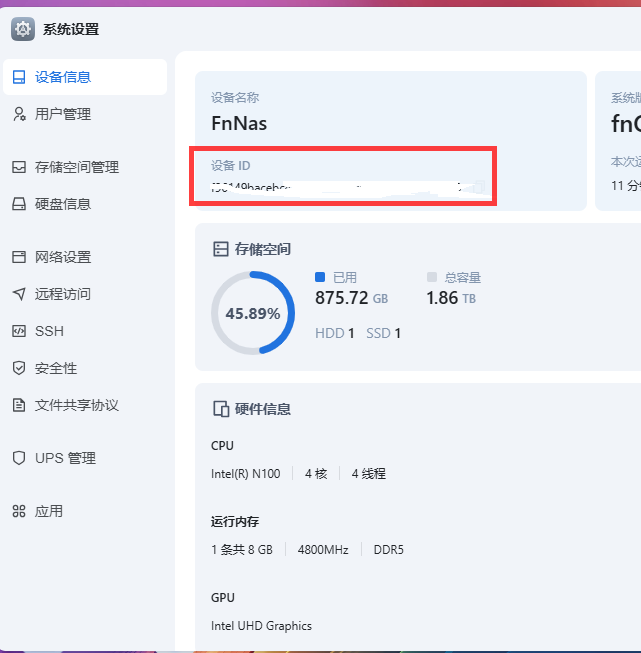
Task: Click the 系统设置 window title
Action: (71, 30)
